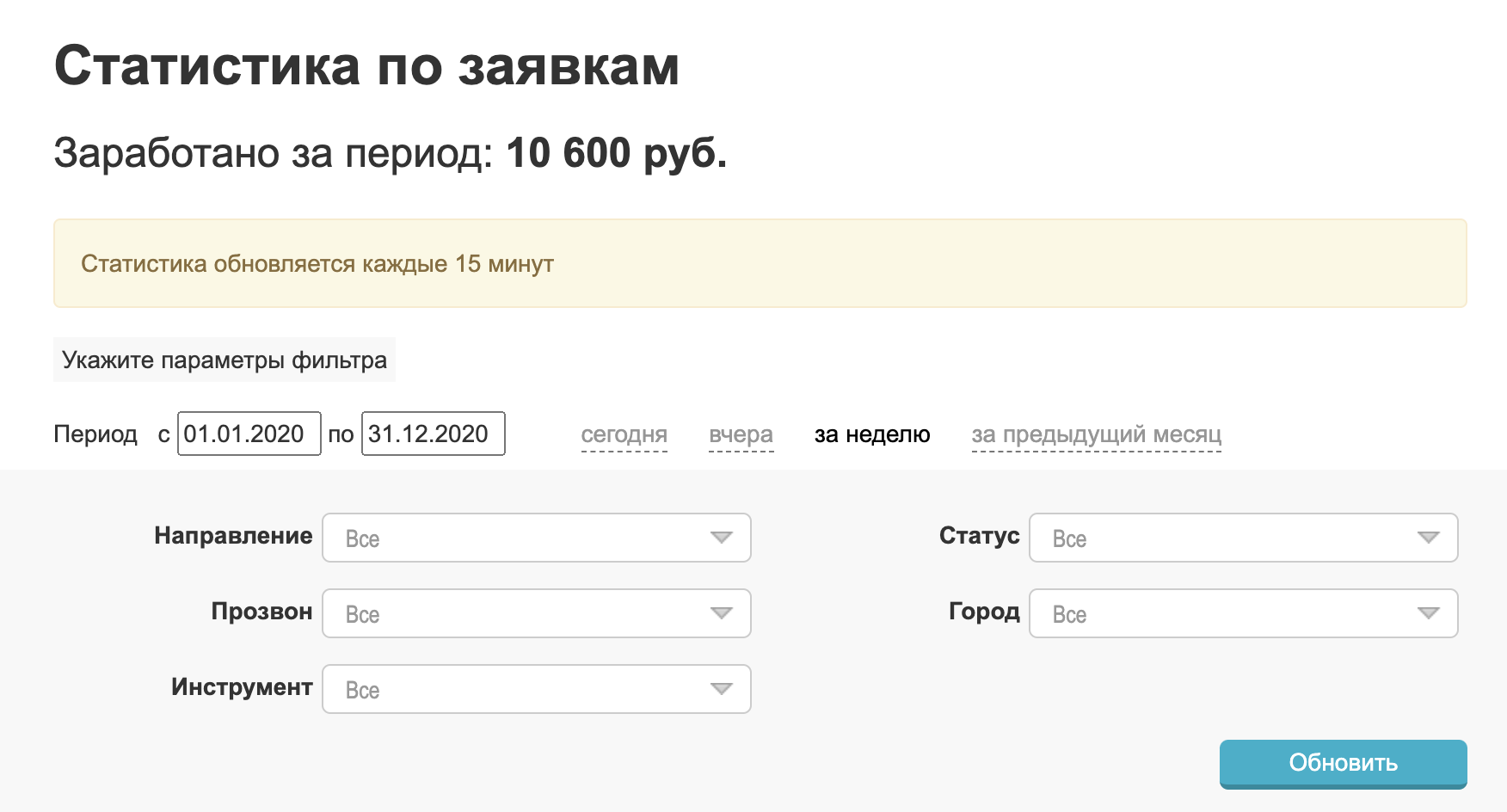Image resolution: width=1507 pixels, height=812 pixels.
Task: Click the end date field 31.12.2020
Action: coord(433,434)
